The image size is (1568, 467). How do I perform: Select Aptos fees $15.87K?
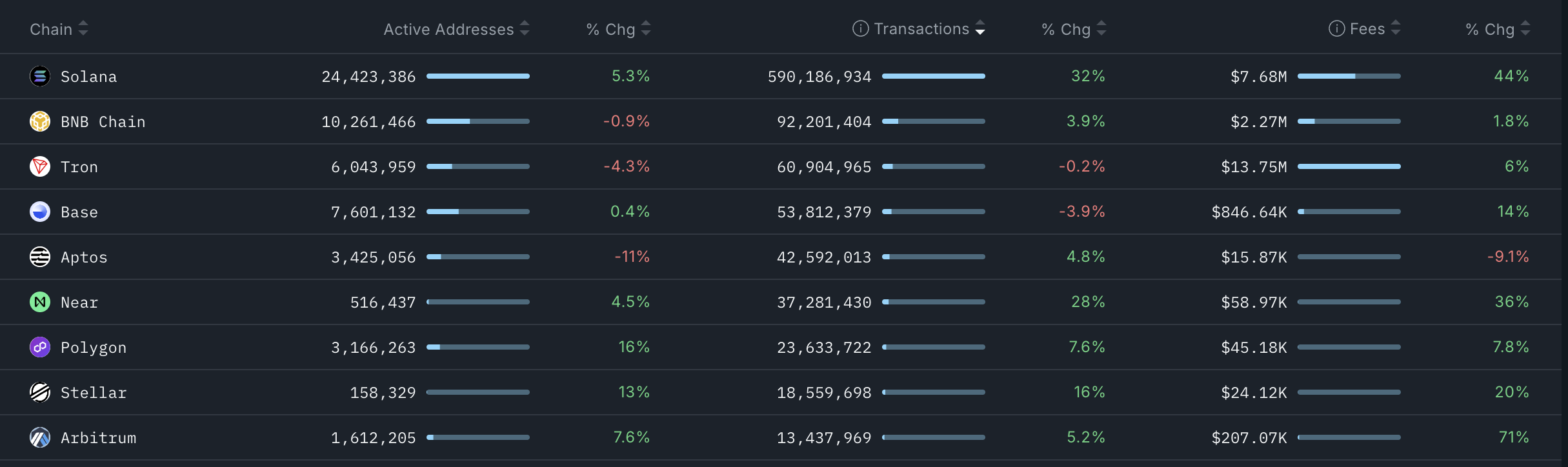point(1254,257)
